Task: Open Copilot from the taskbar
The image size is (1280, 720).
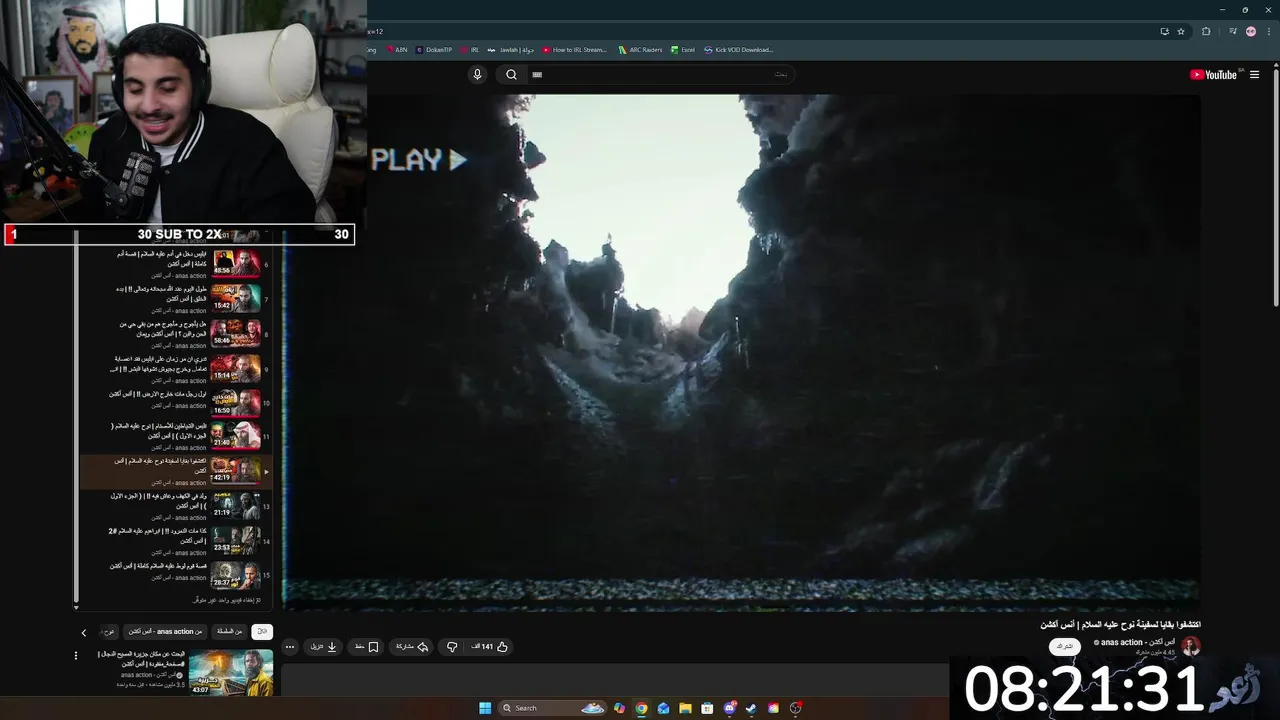Action: (x=619, y=708)
